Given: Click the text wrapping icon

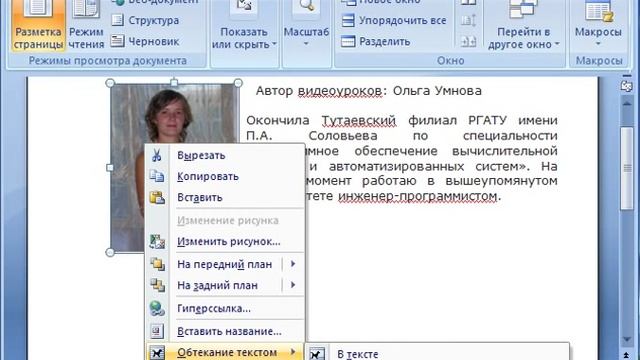Looking at the screenshot, I should click(x=157, y=353).
